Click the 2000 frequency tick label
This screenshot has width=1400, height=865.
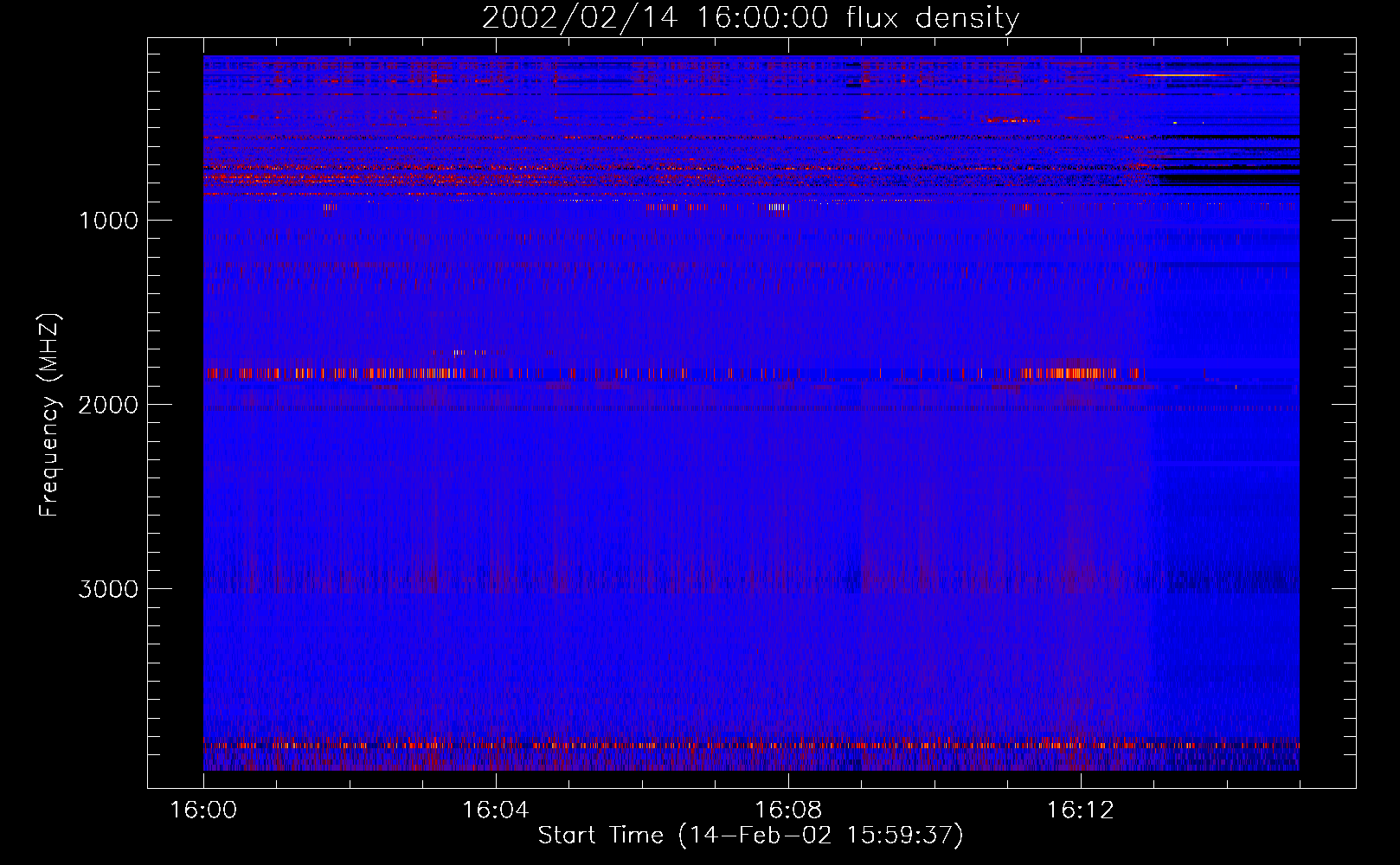point(108,405)
